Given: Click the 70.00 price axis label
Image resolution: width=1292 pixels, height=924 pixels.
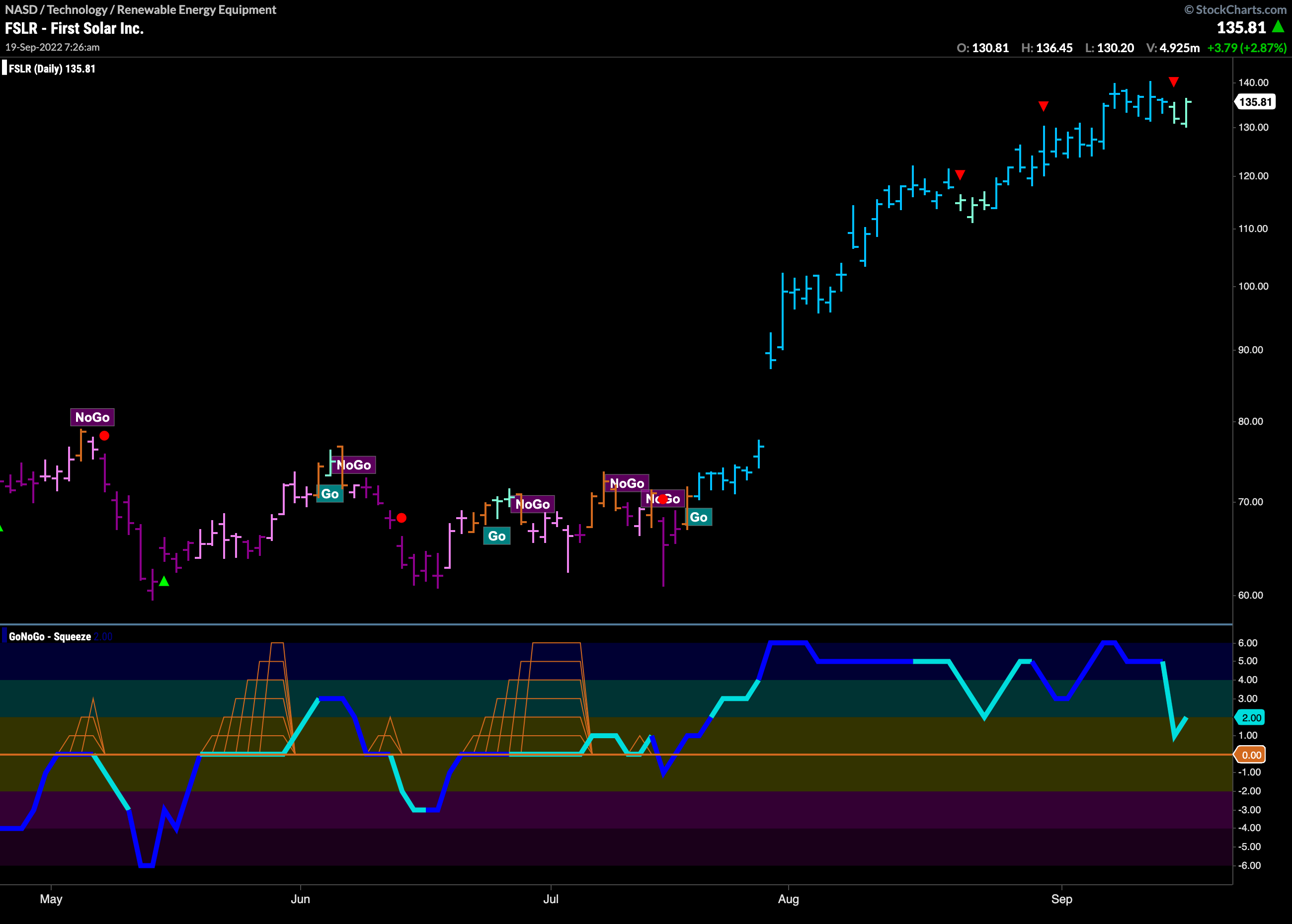Looking at the screenshot, I should click(1250, 502).
